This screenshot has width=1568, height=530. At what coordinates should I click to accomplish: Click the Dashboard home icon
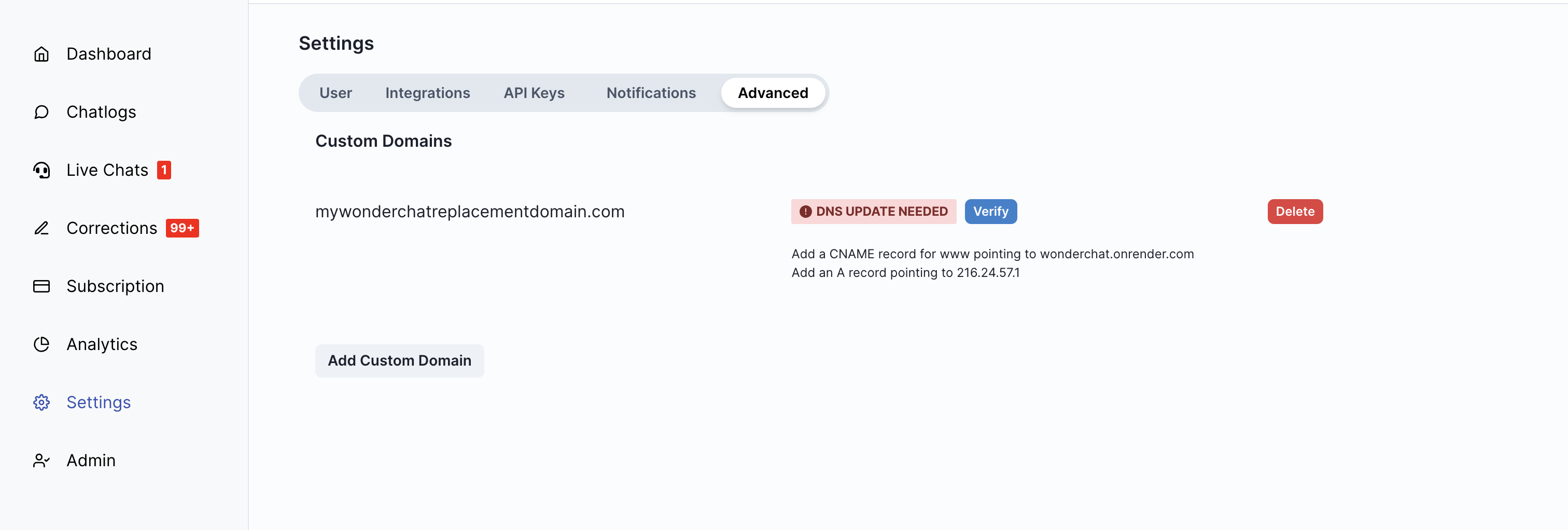pos(41,54)
